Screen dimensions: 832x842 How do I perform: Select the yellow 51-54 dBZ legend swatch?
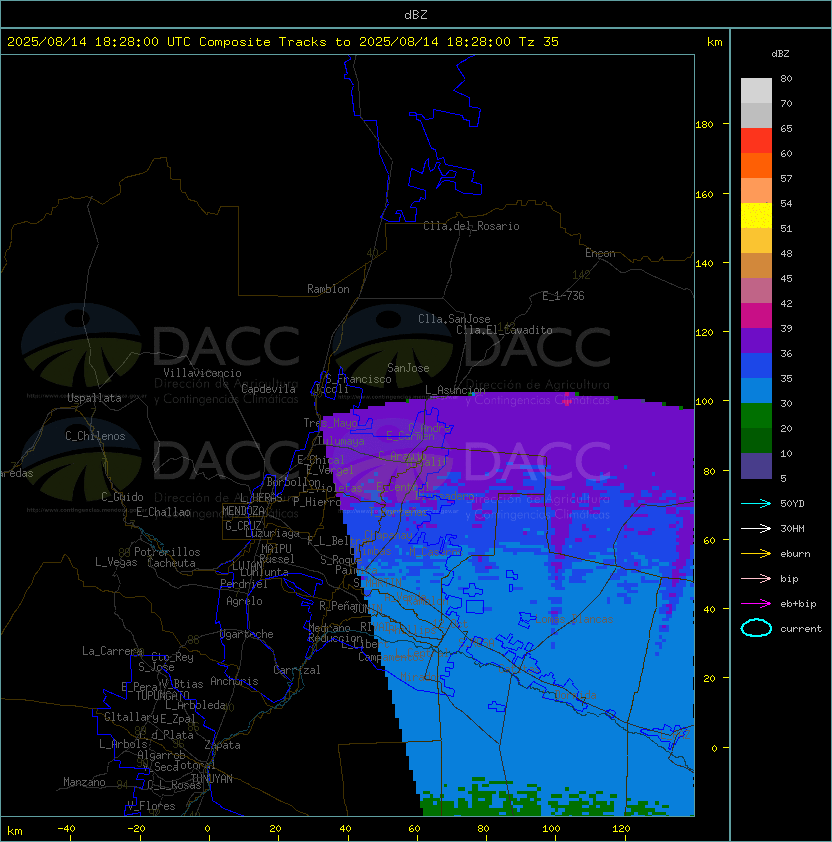[756, 215]
